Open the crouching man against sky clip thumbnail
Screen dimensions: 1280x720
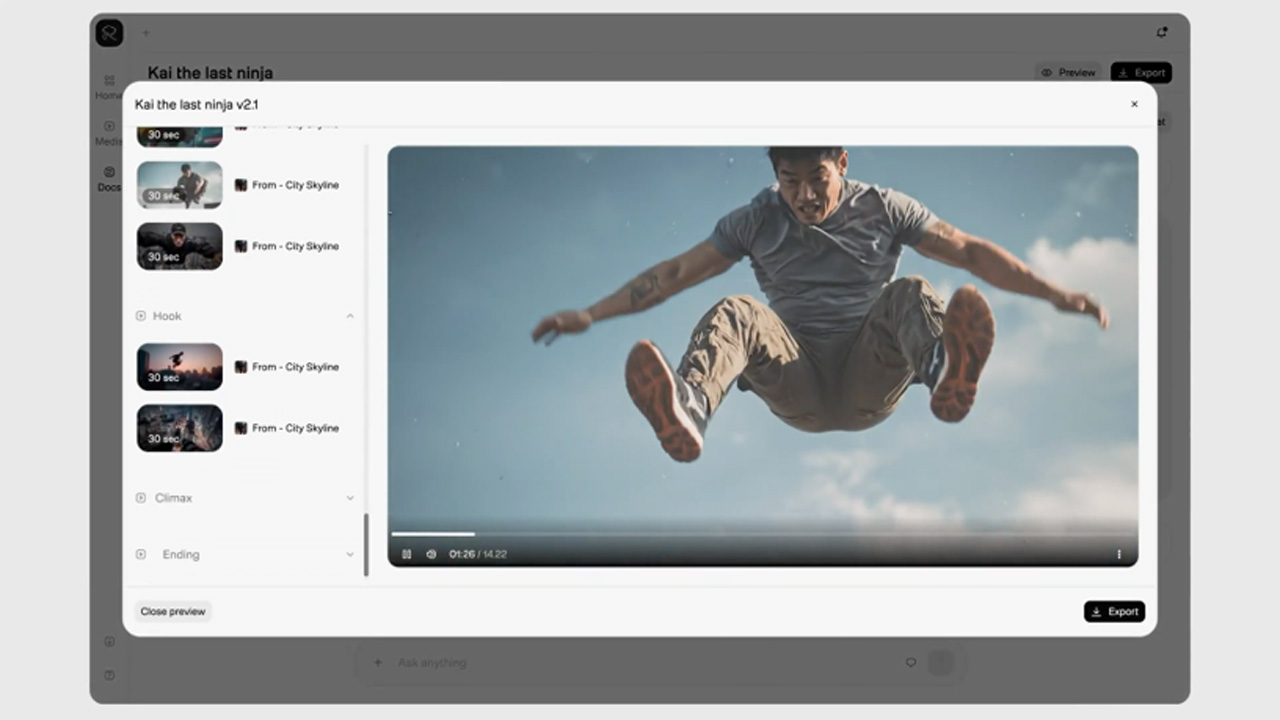pos(180,185)
